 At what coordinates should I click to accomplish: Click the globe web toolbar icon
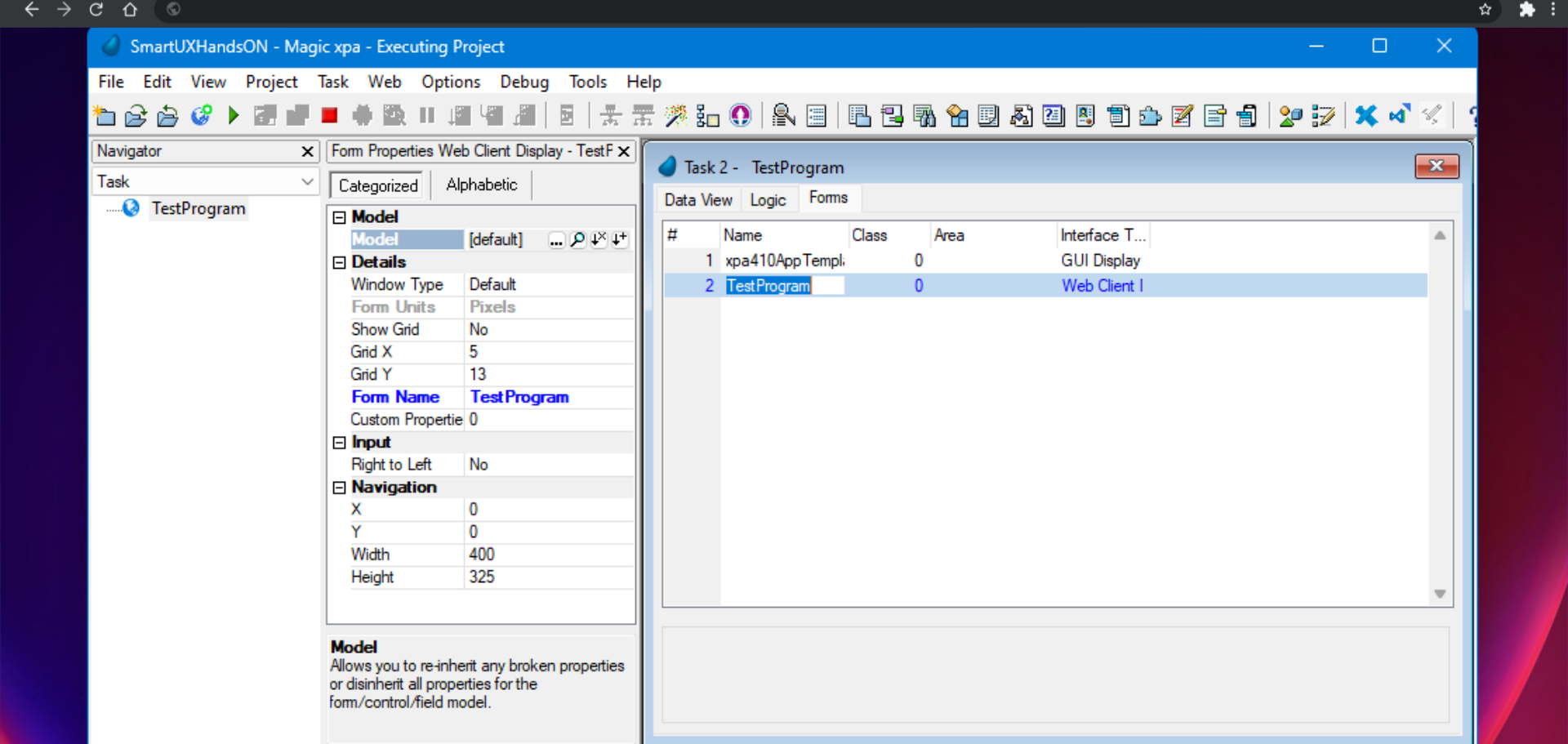click(x=201, y=116)
